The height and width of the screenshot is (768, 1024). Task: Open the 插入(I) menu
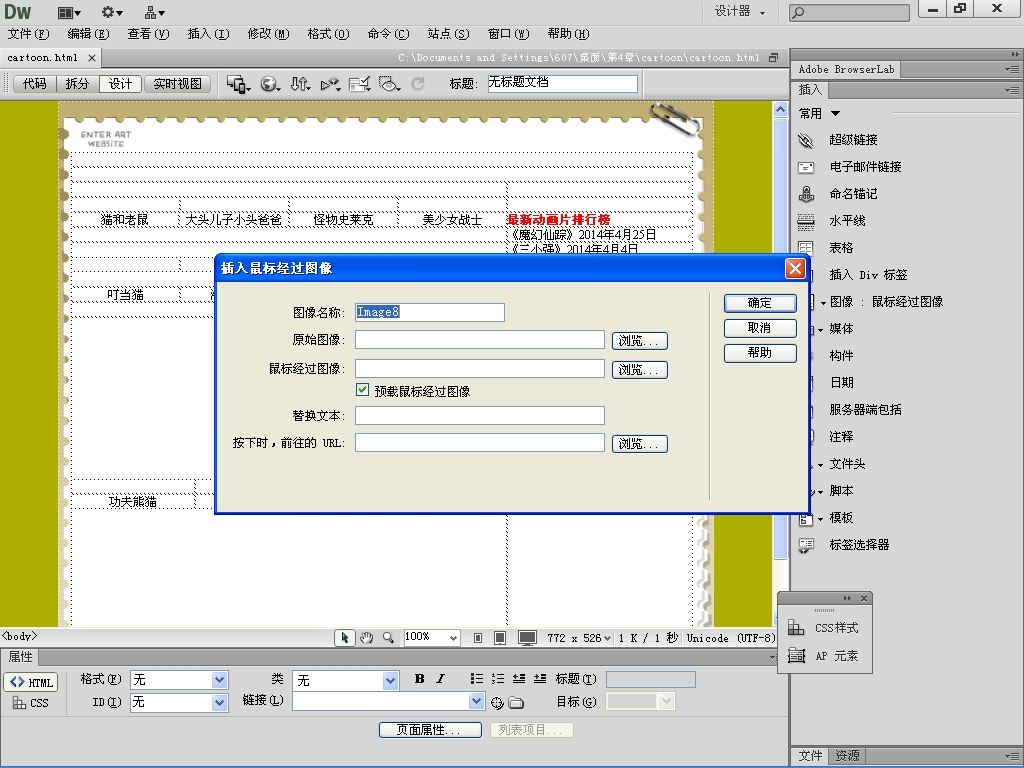click(x=208, y=34)
